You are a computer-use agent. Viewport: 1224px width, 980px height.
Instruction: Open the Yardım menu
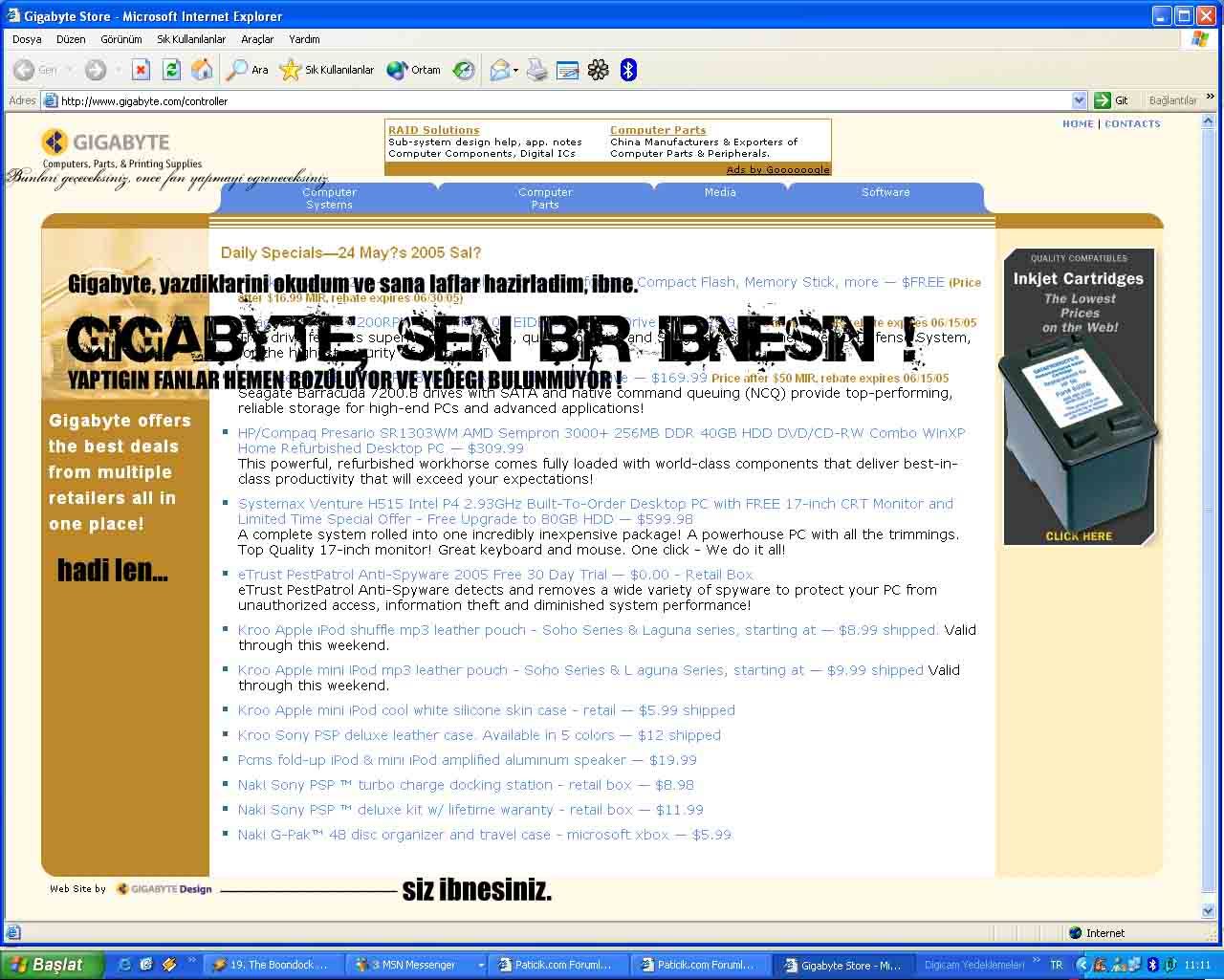(x=304, y=39)
